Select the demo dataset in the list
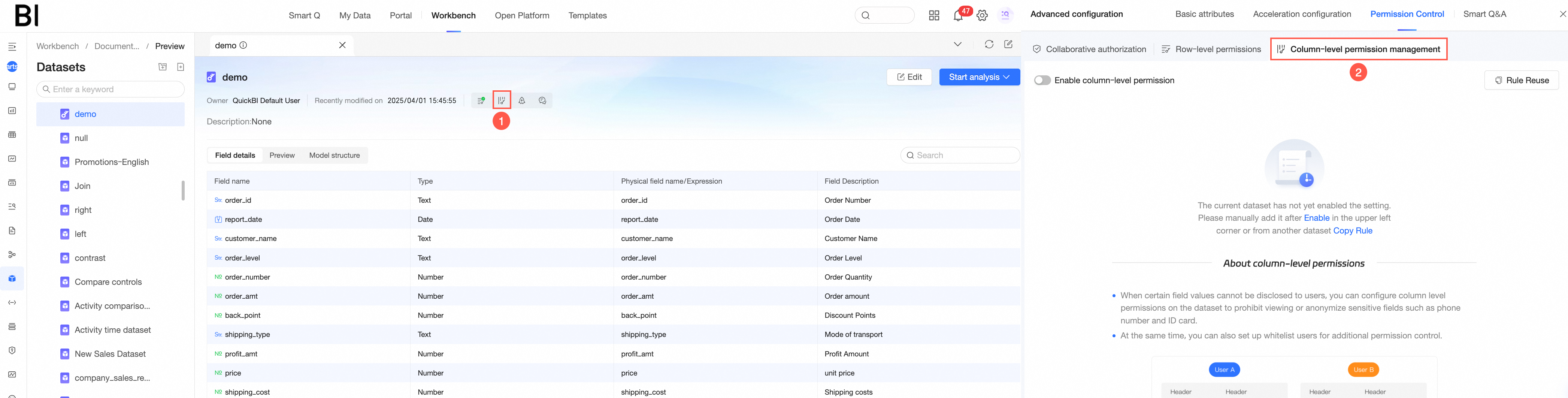 [x=110, y=114]
